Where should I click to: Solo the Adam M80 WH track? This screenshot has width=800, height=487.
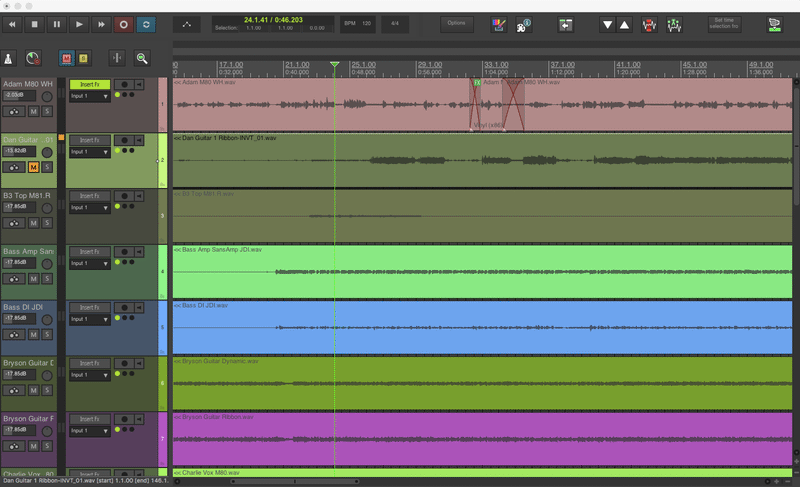click(47, 111)
